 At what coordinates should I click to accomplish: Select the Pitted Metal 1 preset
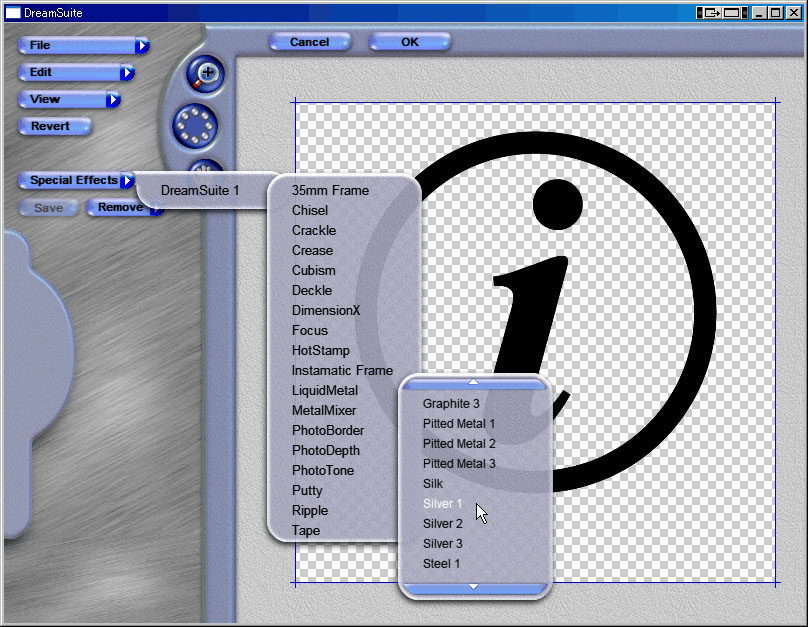[459, 424]
